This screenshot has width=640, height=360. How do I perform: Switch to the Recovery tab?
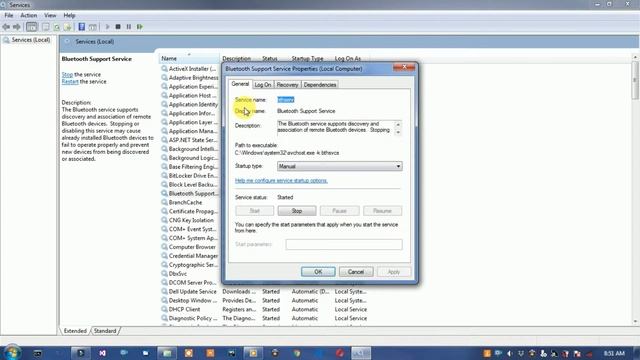[x=287, y=85]
